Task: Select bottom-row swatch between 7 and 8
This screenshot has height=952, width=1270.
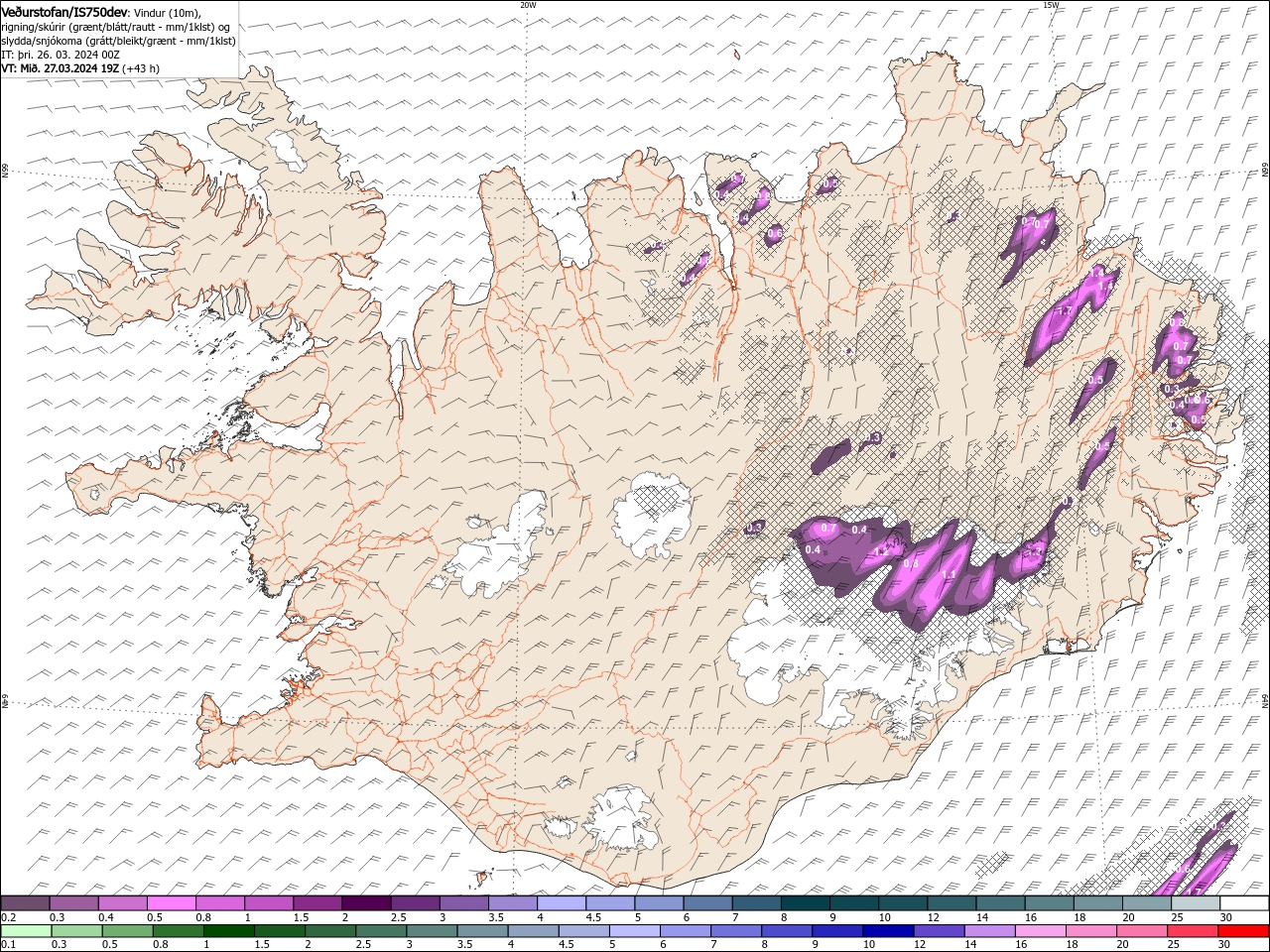Action: coord(735,930)
